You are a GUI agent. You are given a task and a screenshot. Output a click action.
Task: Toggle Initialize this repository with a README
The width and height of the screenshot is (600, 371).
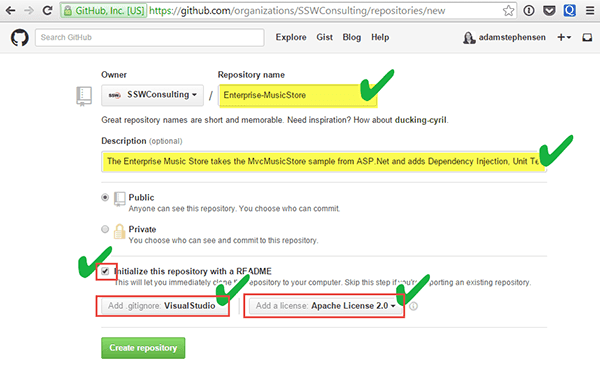click(105, 272)
